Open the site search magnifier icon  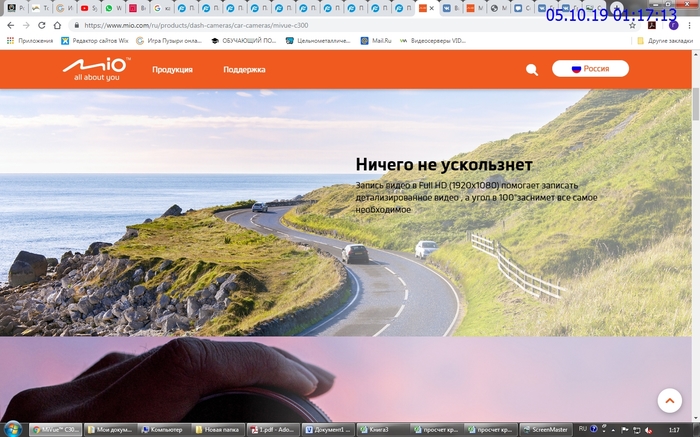pos(531,70)
